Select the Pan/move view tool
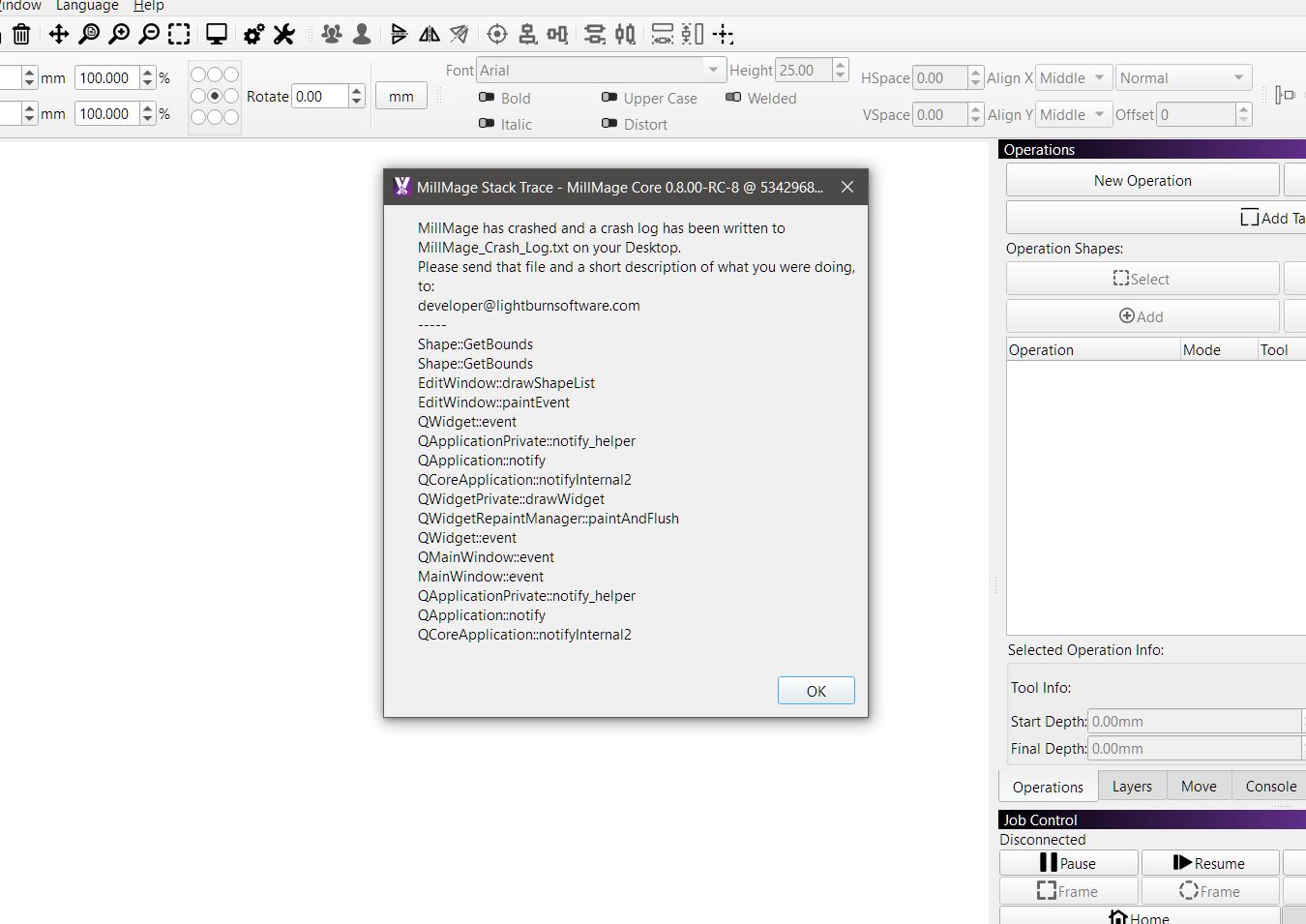Screen dimensions: 1306x924 tap(58, 35)
